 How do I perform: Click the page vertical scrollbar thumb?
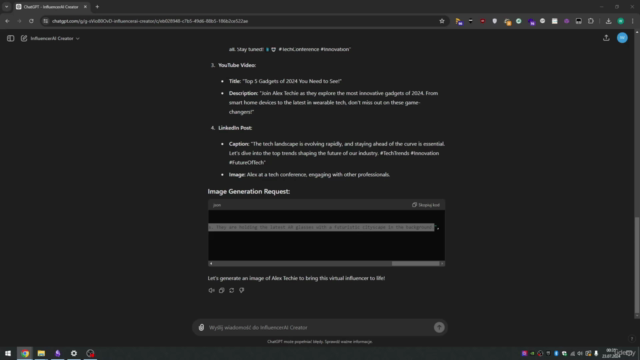[x=637, y=265]
